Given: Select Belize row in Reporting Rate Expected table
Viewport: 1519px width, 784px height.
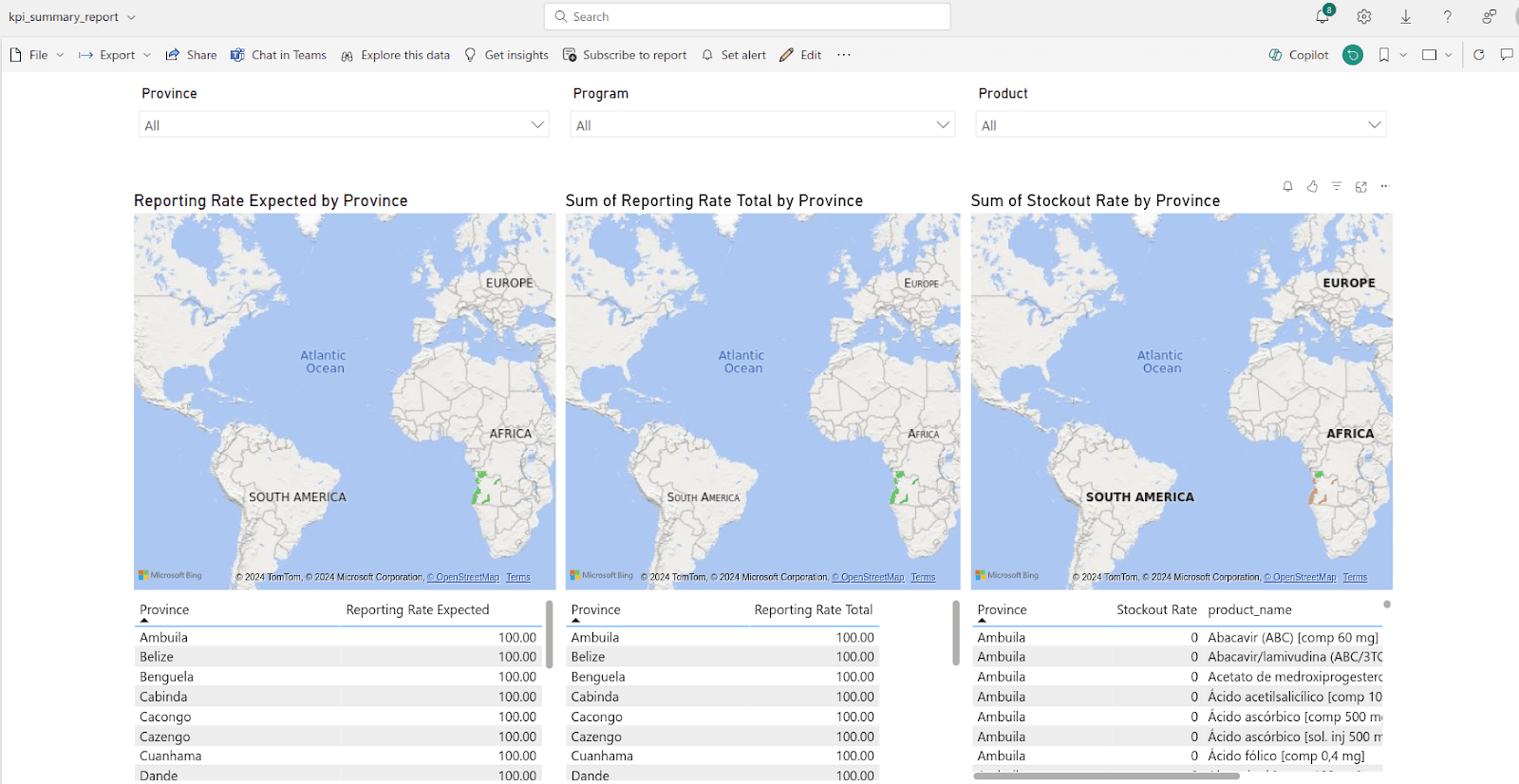Looking at the screenshot, I should tap(338, 657).
